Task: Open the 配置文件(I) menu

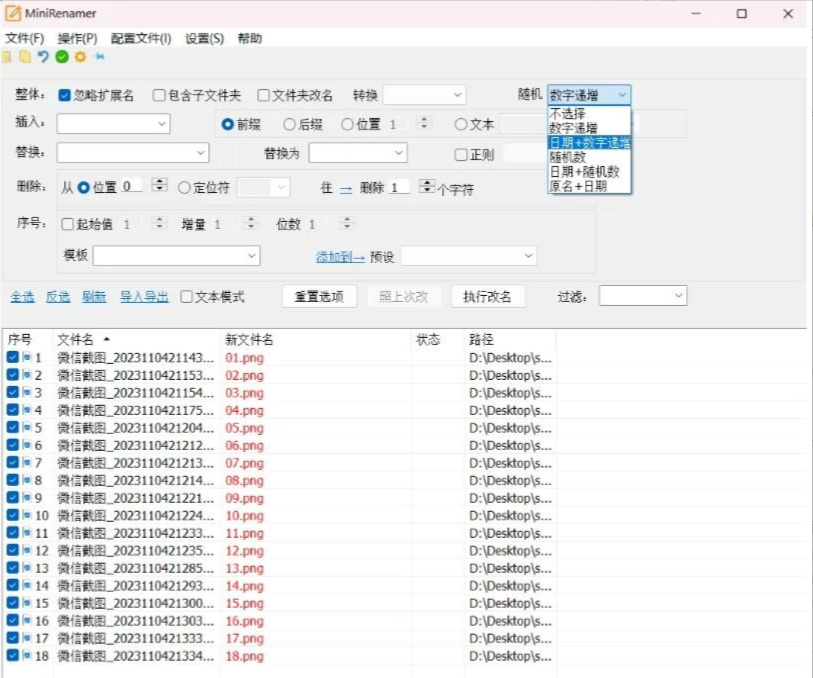Action: 141,39
